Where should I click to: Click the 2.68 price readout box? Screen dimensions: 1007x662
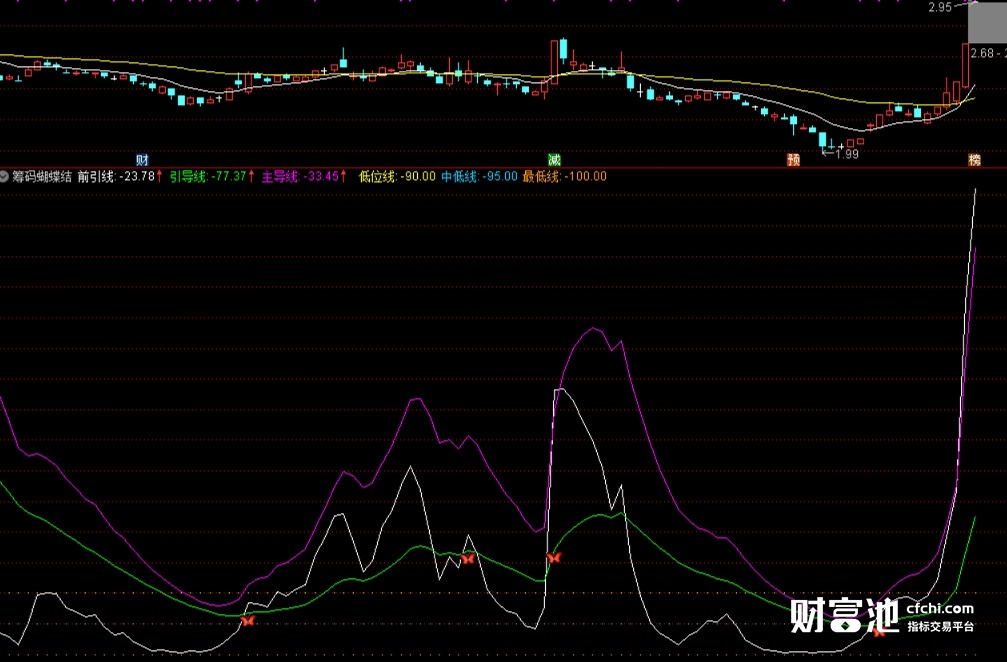pyautogui.click(x=985, y=52)
